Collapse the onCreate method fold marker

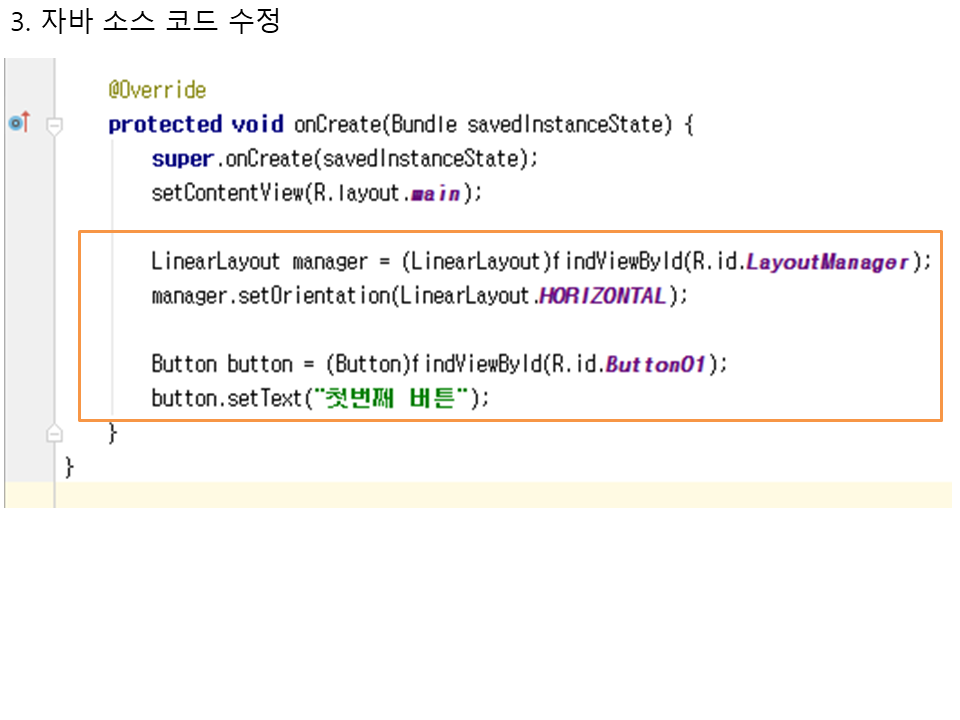pos(54,125)
